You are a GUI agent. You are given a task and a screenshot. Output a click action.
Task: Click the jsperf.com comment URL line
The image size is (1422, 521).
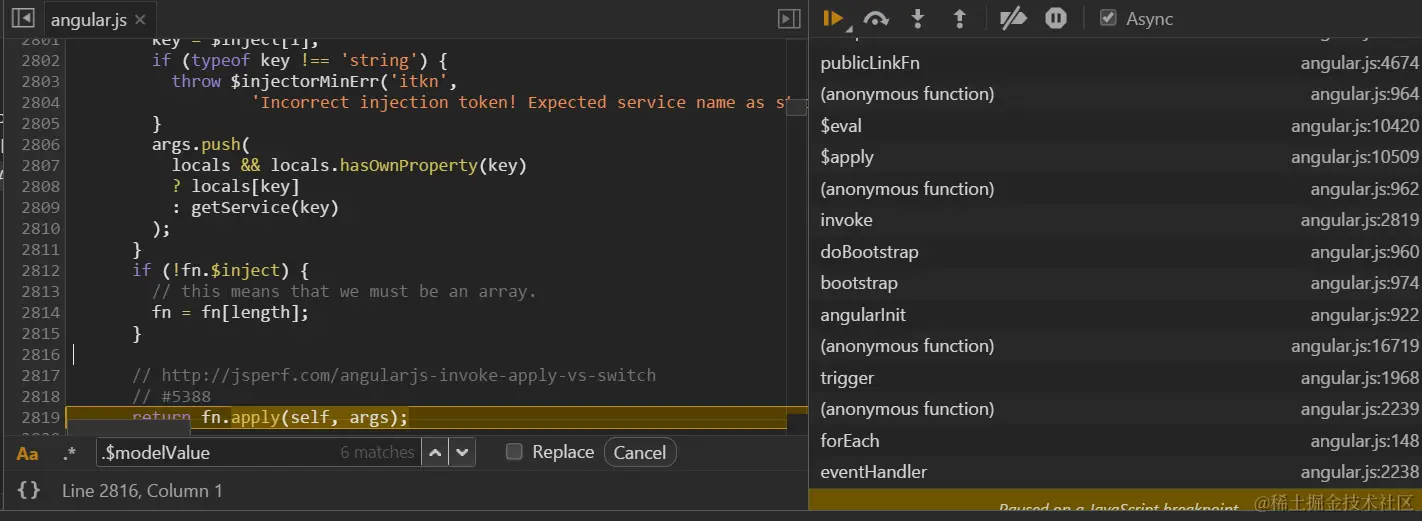coord(394,375)
